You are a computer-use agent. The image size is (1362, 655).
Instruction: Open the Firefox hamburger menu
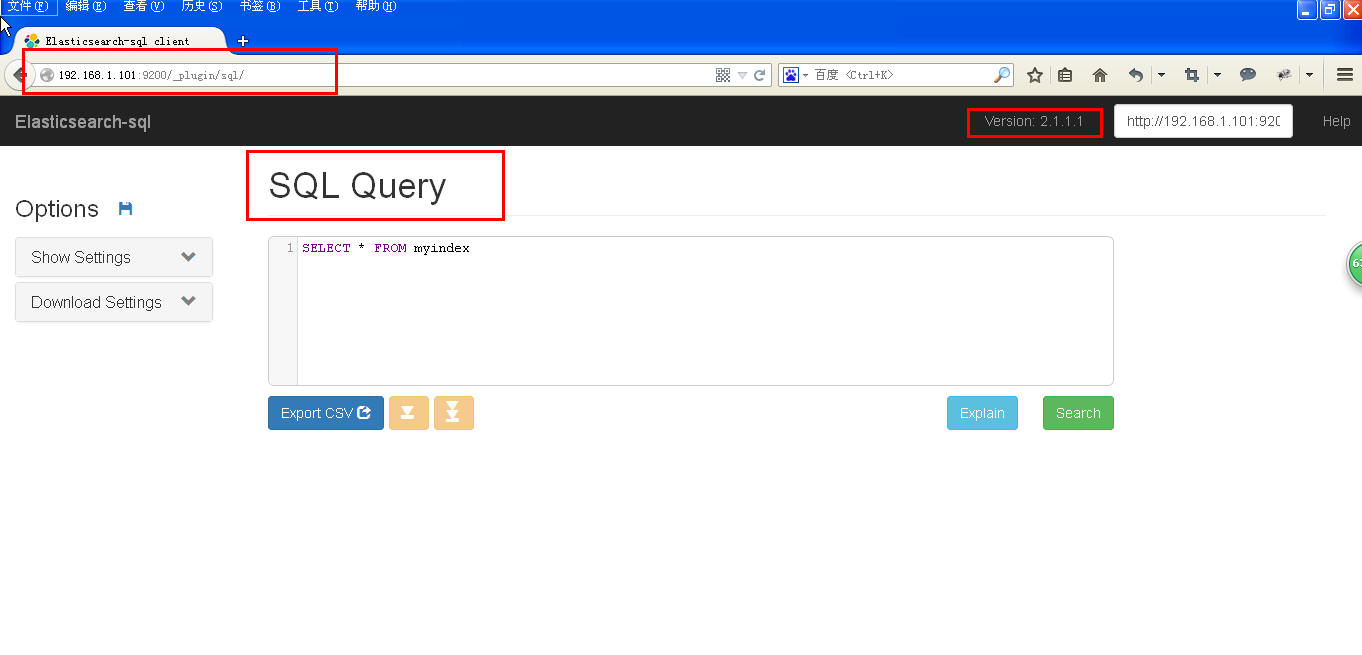click(x=1345, y=75)
